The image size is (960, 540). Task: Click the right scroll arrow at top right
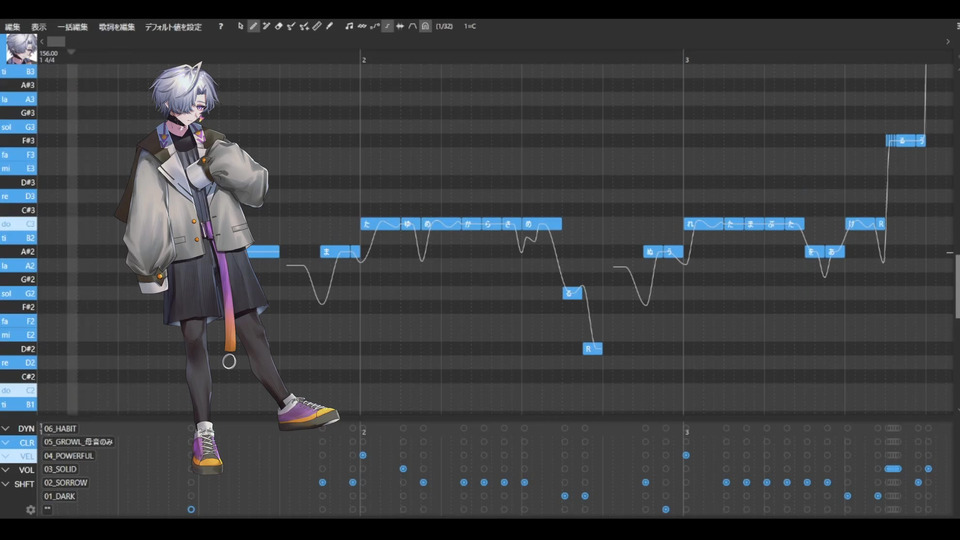click(x=948, y=42)
